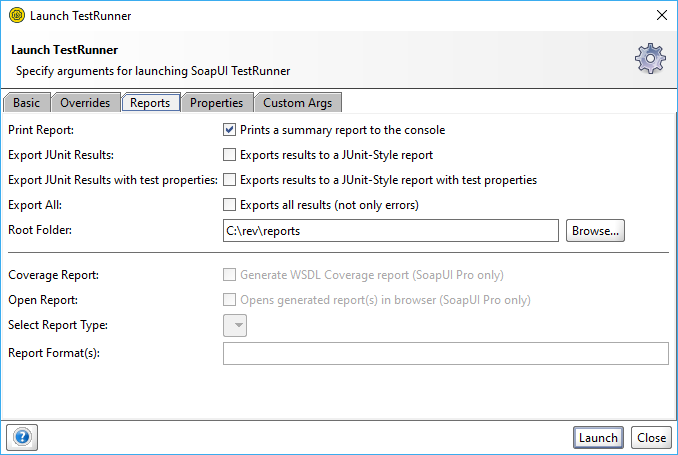Click 'Generate WSDL Coverage report' label

(372, 275)
